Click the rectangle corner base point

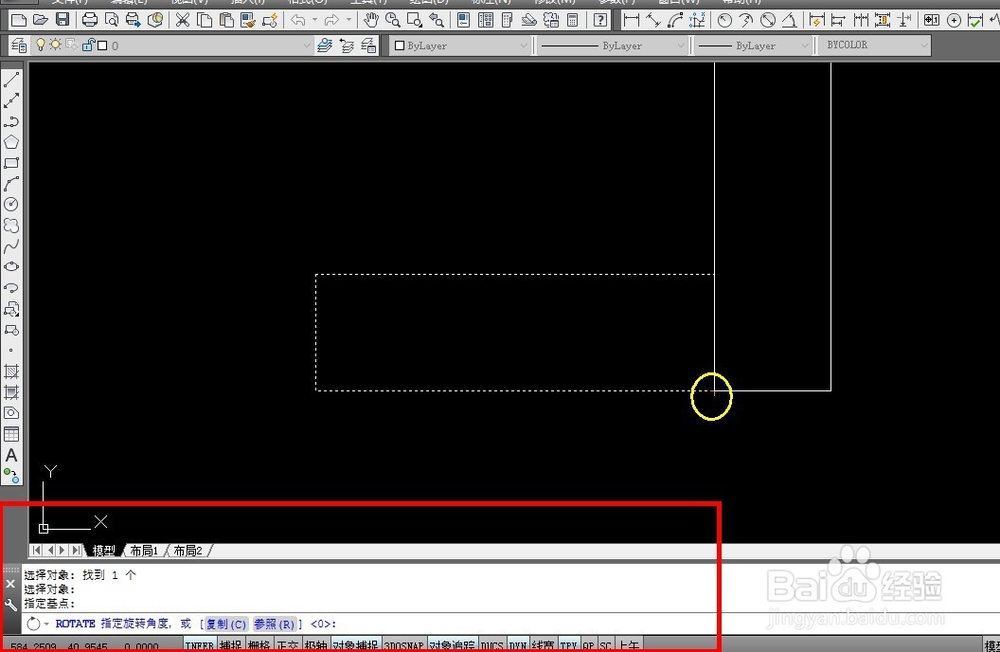coord(714,391)
